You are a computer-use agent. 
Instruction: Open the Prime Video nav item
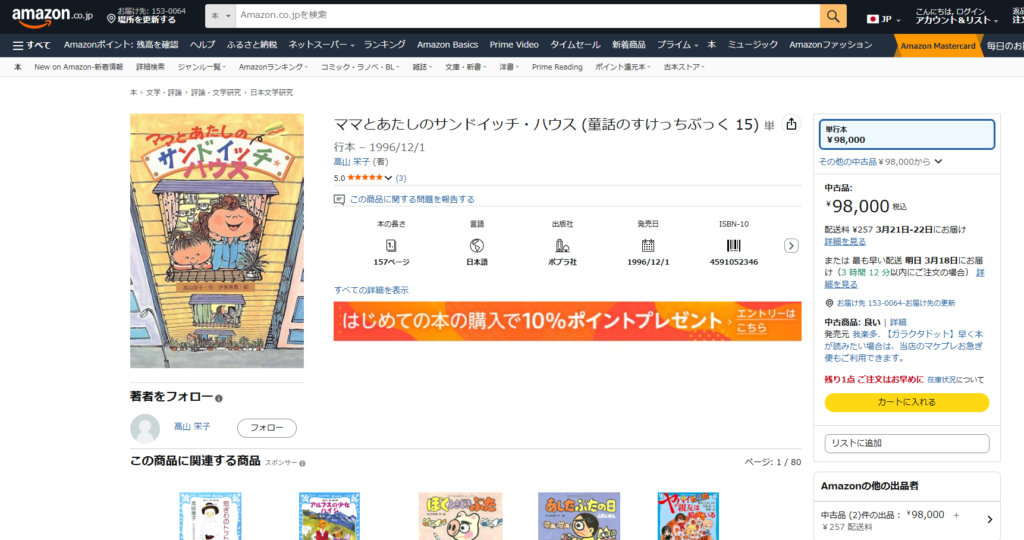coord(514,45)
